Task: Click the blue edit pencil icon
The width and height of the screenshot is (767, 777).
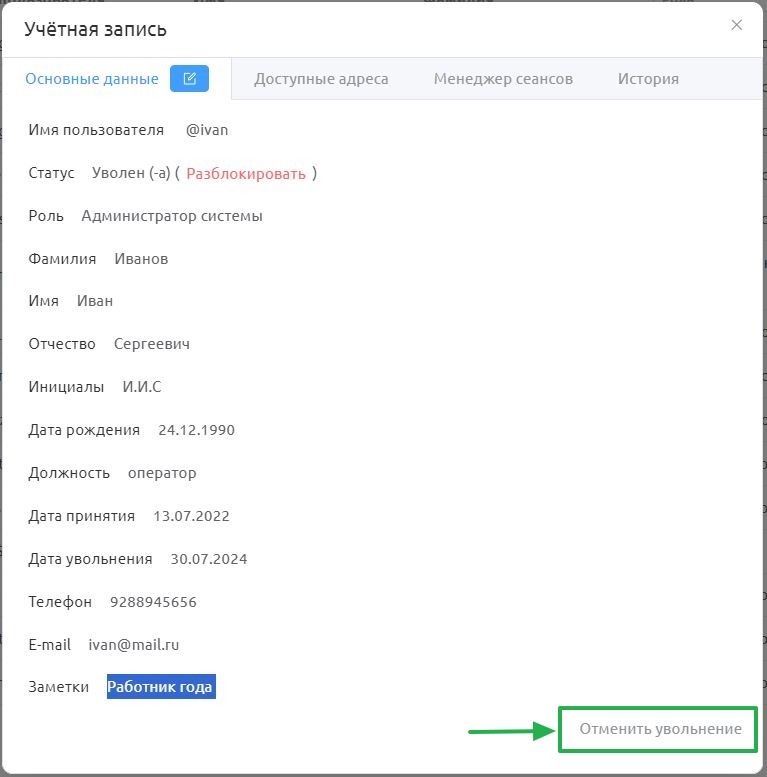Action: (189, 78)
